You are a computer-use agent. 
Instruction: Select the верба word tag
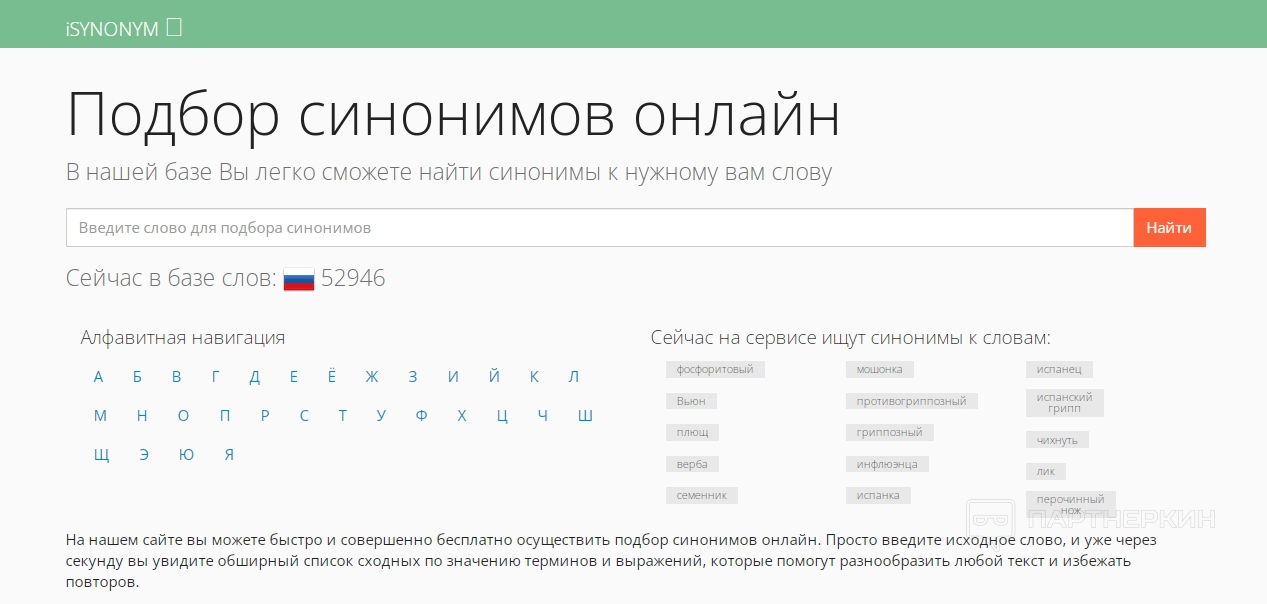click(692, 464)
